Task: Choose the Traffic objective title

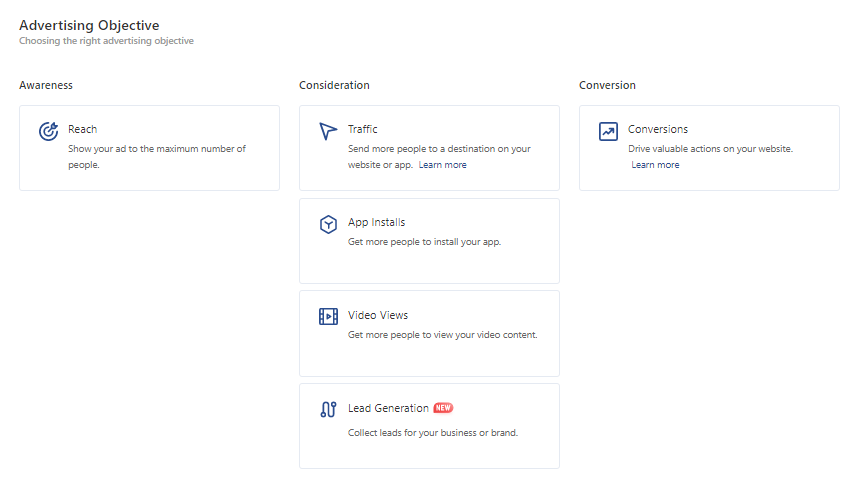Action: click(363, 129)
